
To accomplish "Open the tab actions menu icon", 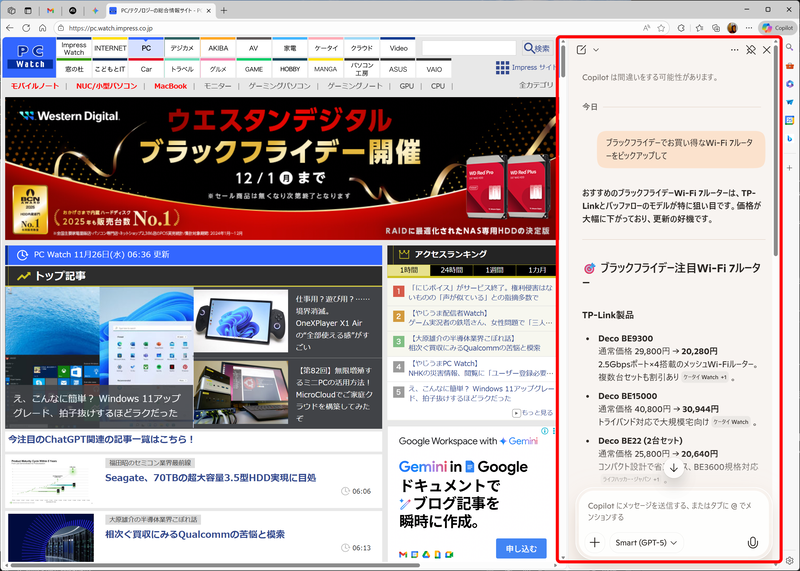I will [x=28, y=10].
